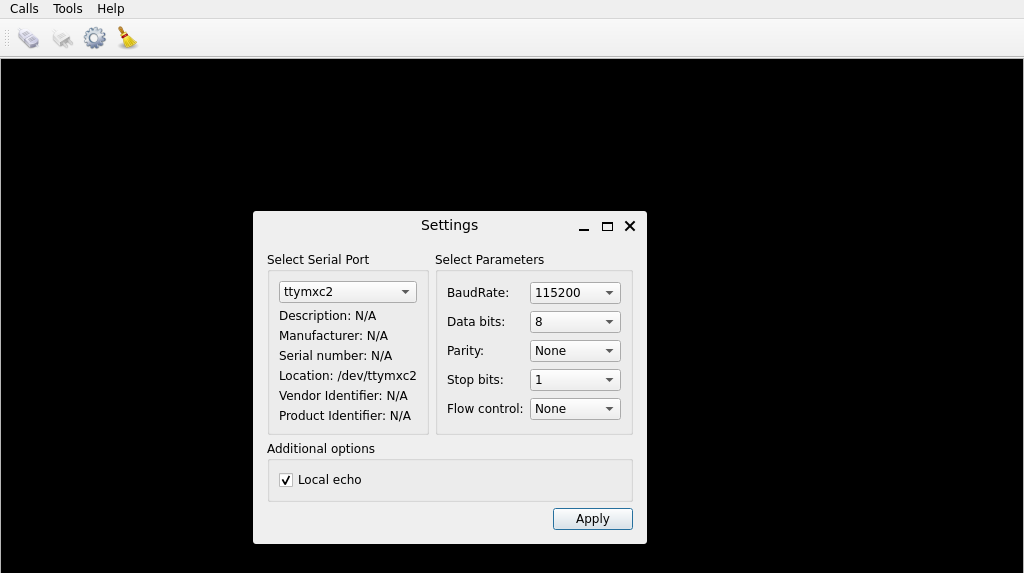The height and width of the screenshot is (573, 1024).
Task: Clear the terminal with the broom icon
Action: (127, 37)
